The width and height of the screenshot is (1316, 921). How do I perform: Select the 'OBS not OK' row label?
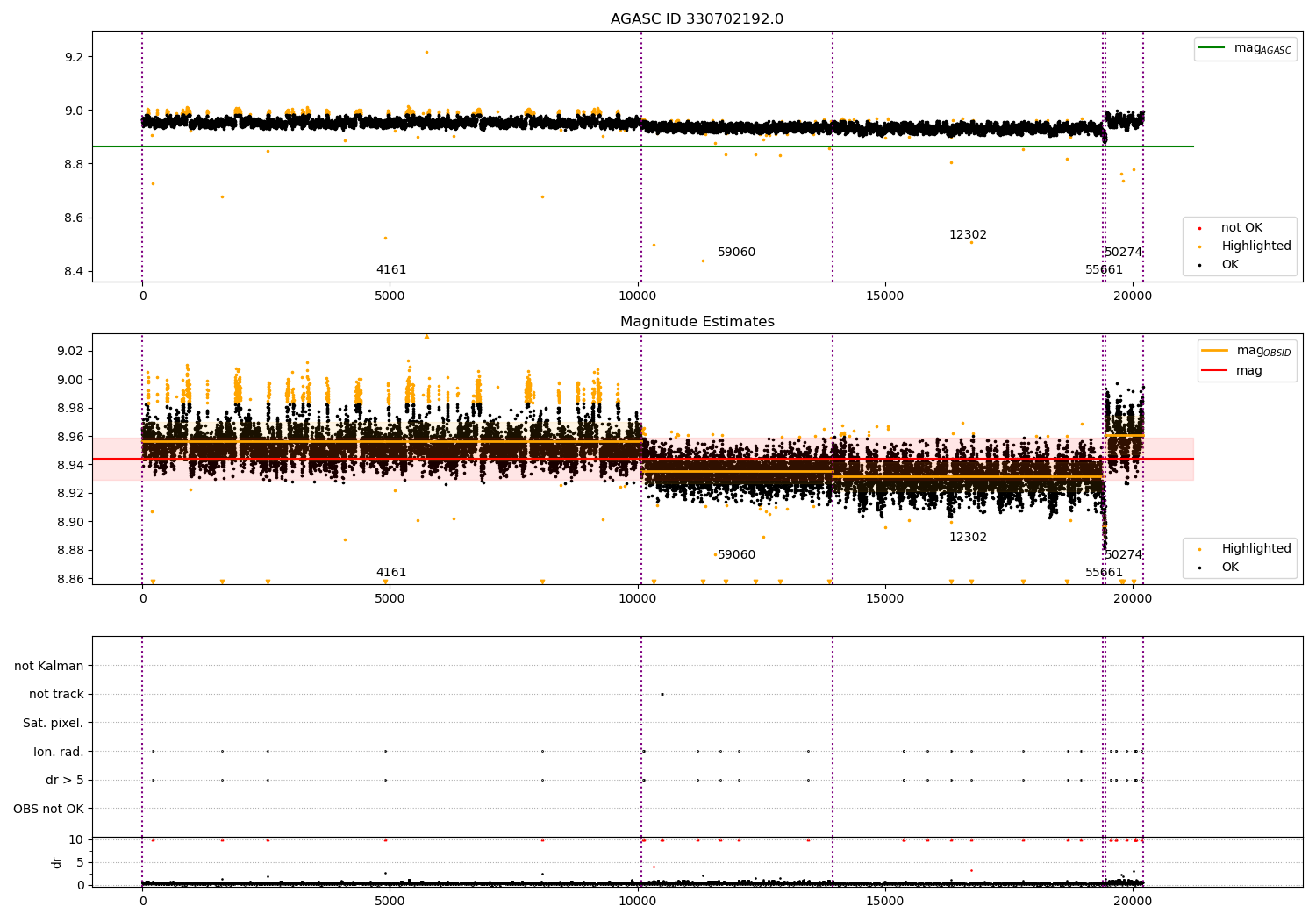pyautogui.click(x=48, y=809)
